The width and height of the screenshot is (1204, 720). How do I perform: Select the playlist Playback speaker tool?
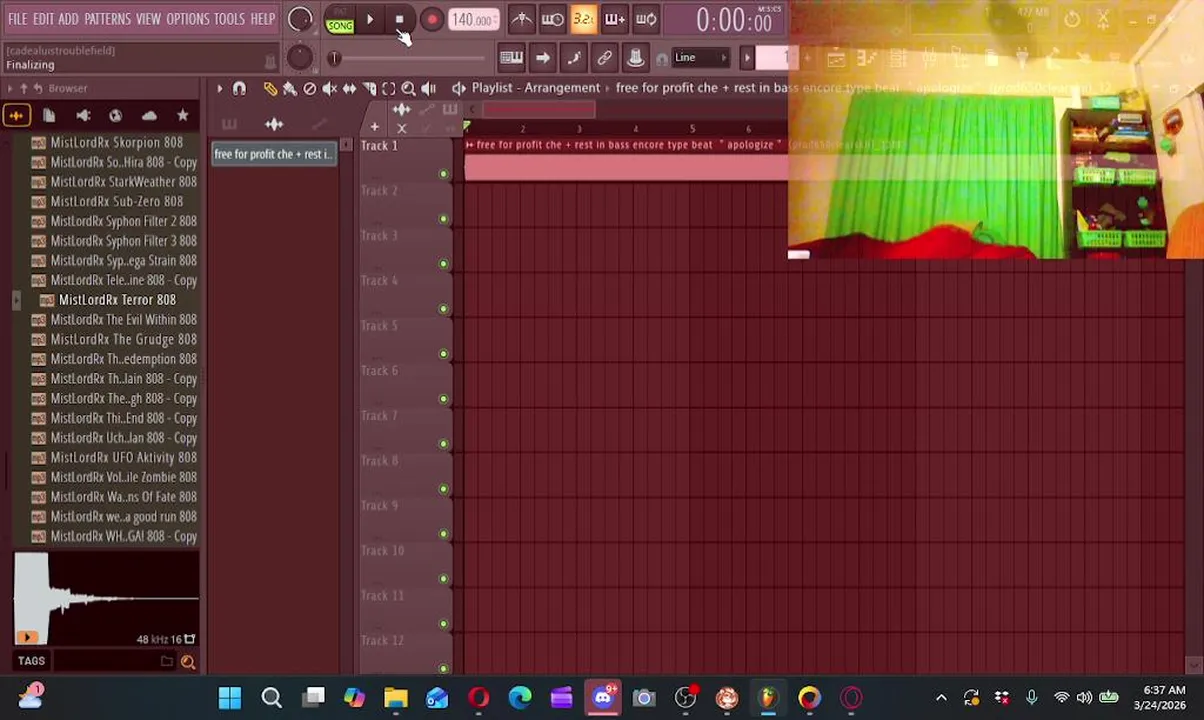(428, 88)
